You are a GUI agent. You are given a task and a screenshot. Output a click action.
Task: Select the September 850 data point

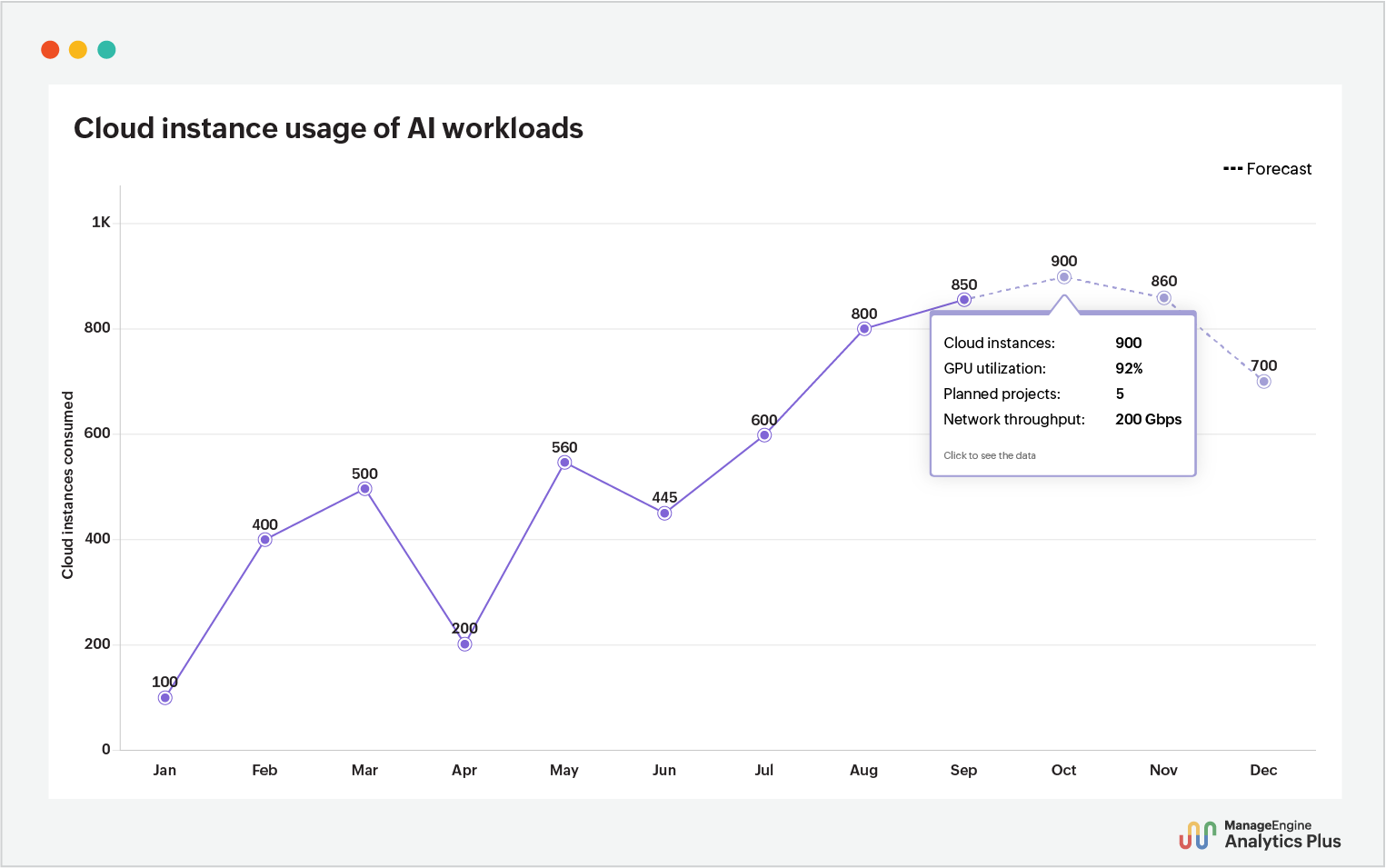963,298
